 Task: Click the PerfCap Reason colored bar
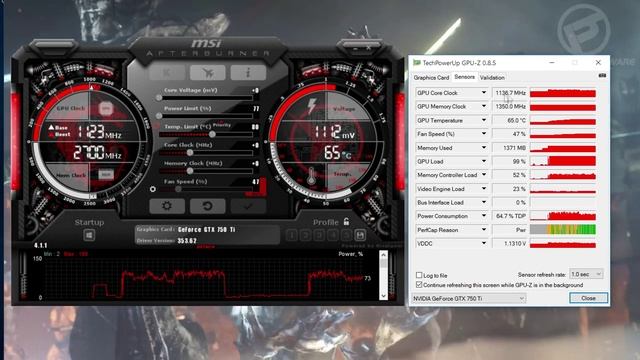(x=563, y=229)
